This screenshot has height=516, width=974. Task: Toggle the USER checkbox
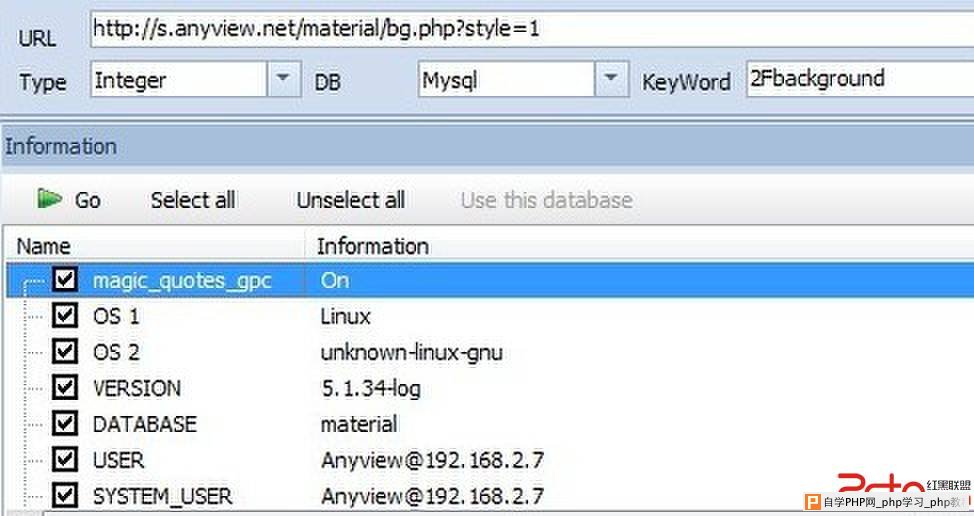(x=65, y=459)
